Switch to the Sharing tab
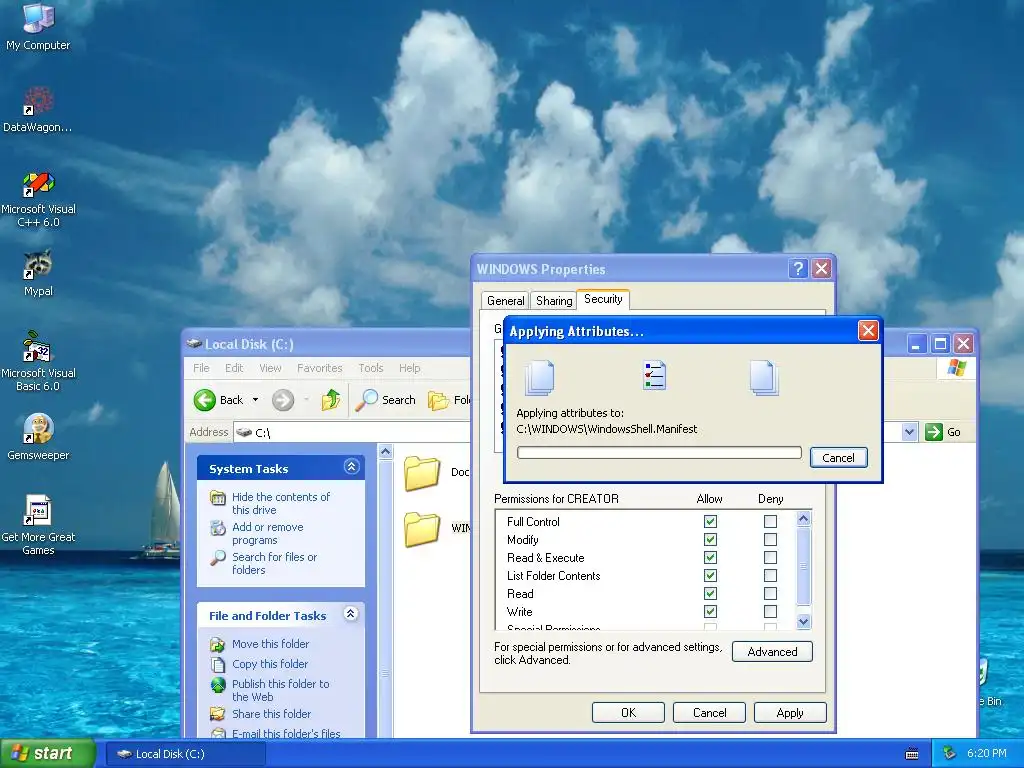Screen dimensions: 1024x768 point(554,300)
